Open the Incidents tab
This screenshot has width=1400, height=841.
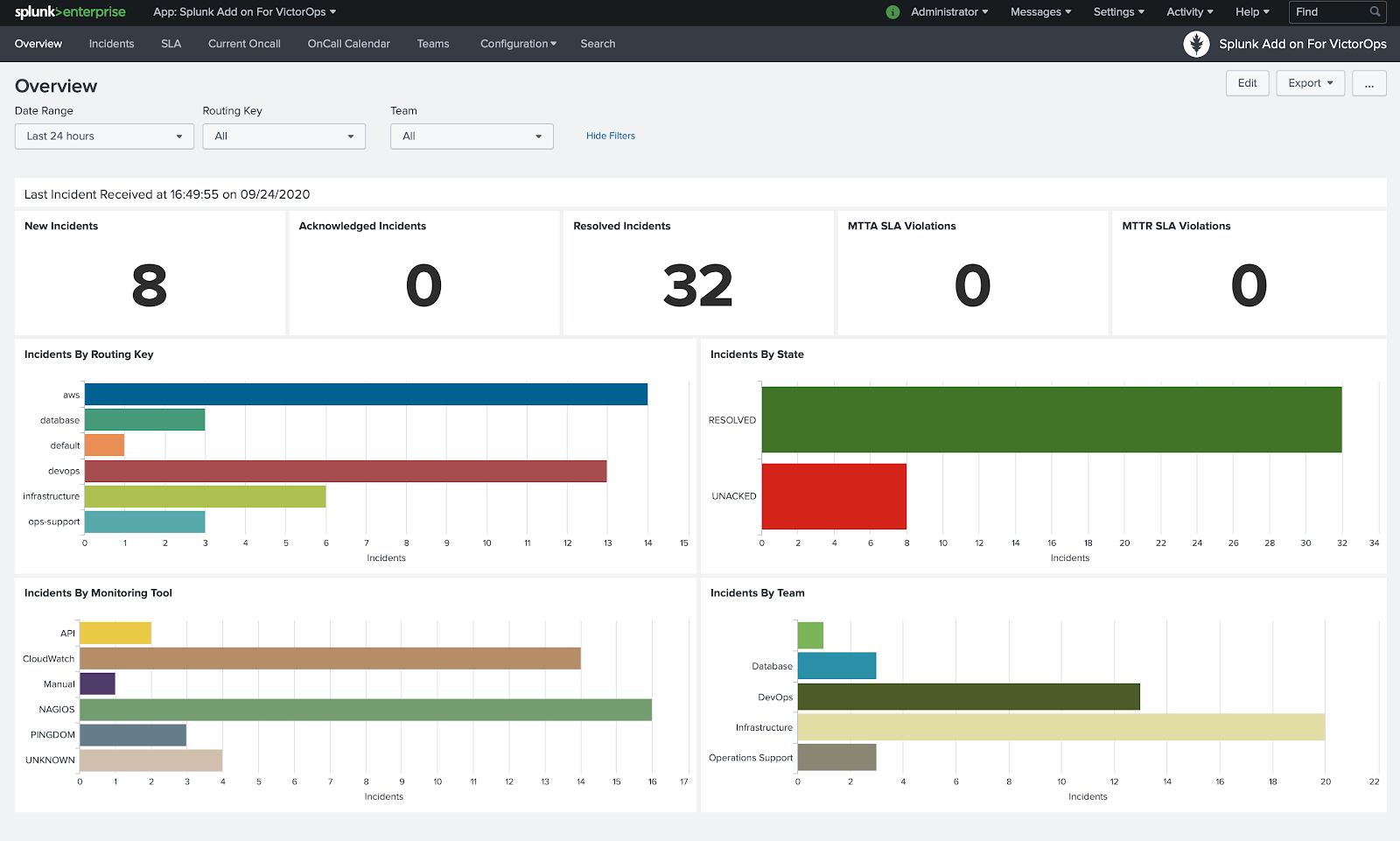pos(111,44)
